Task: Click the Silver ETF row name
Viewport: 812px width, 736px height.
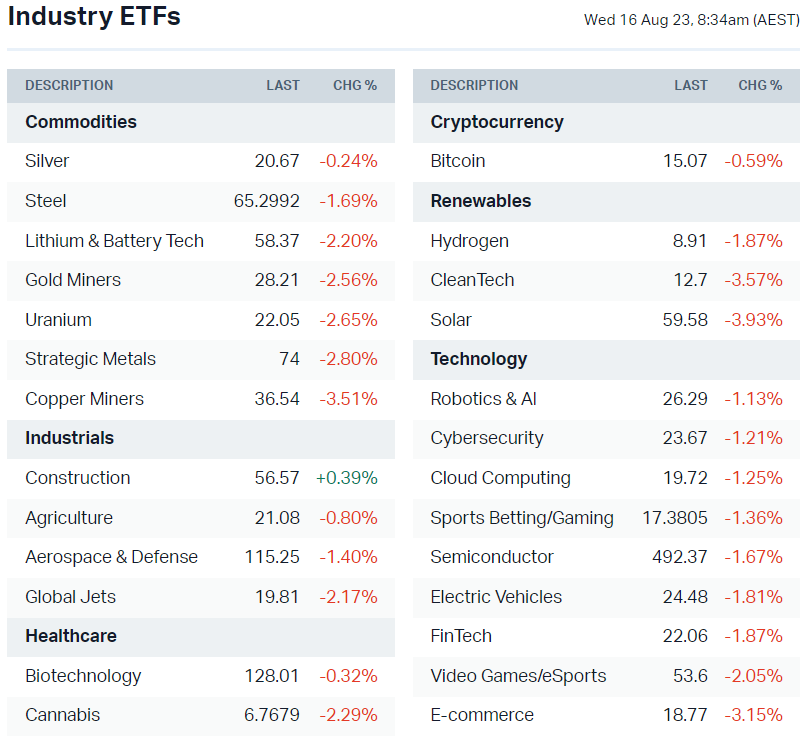Action: pos(47,161)
